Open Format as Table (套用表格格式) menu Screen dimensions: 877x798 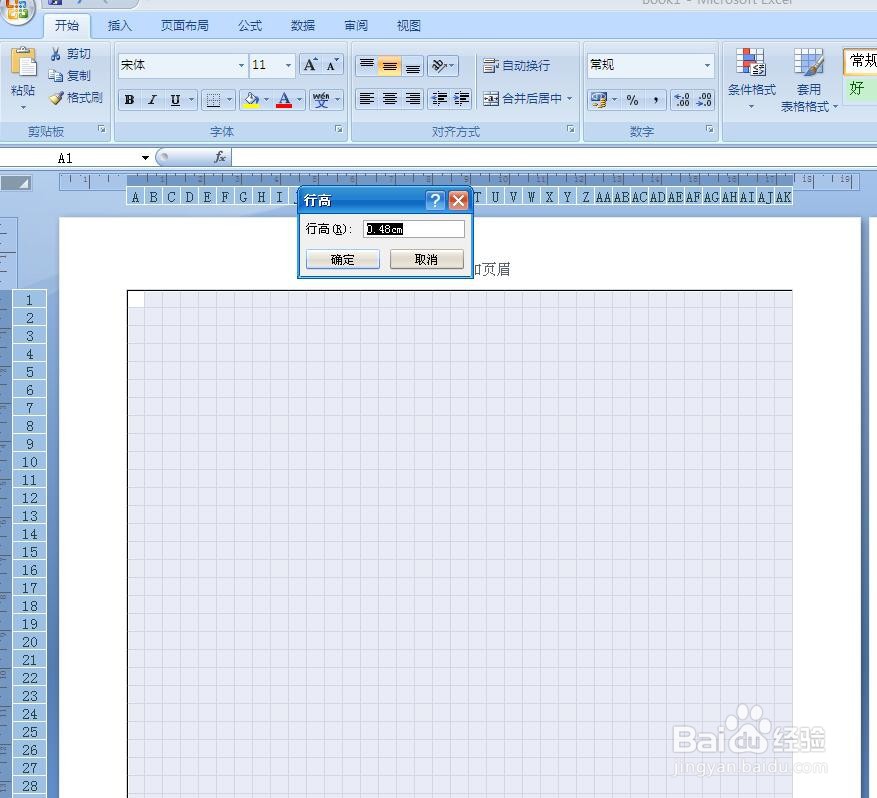coord(809,80)
